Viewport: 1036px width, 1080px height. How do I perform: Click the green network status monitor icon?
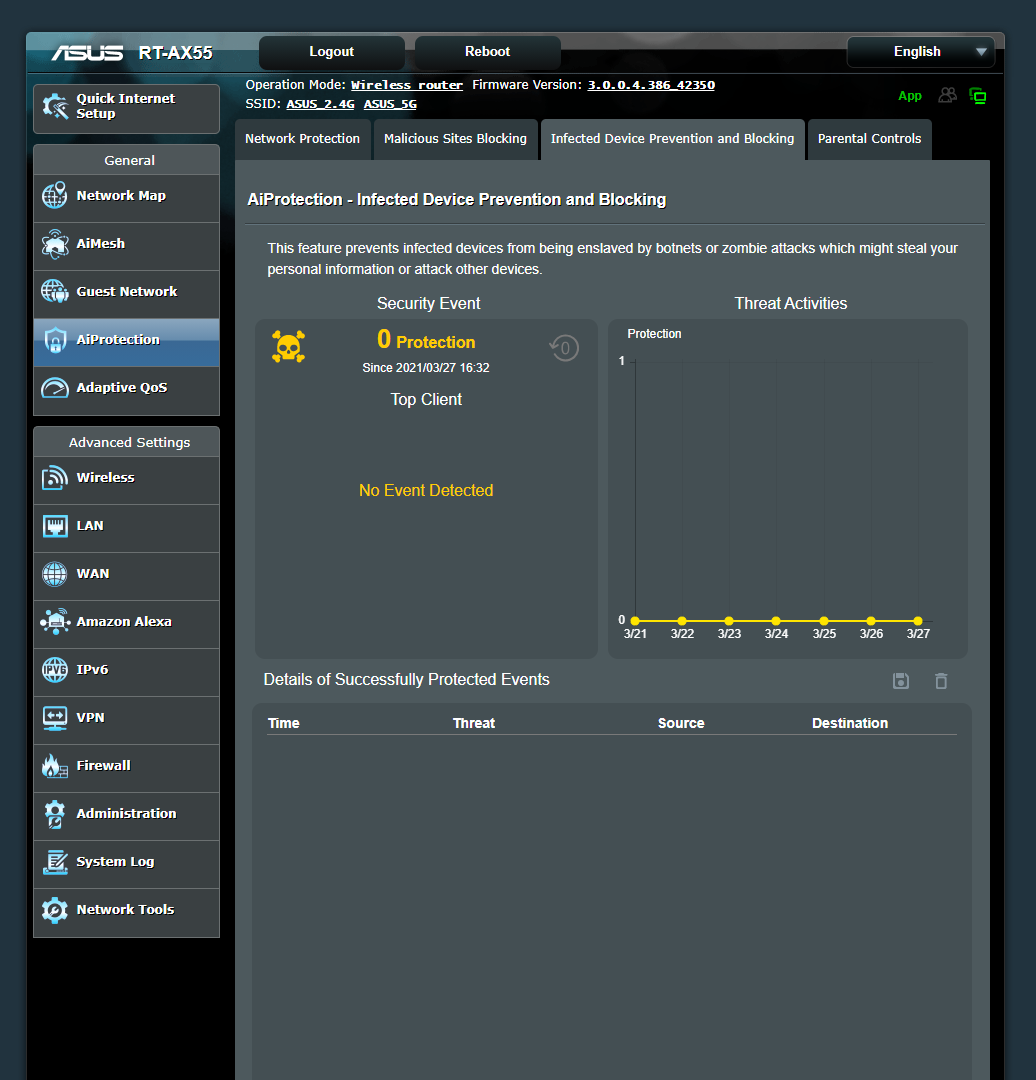(978, 96)
